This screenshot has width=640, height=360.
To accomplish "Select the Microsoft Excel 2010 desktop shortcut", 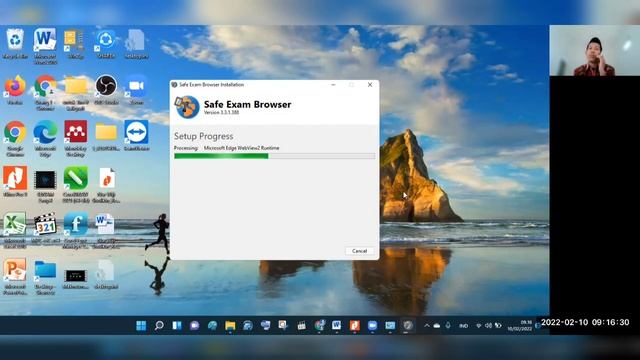I will pyautogui.click(x=15, y=231).
